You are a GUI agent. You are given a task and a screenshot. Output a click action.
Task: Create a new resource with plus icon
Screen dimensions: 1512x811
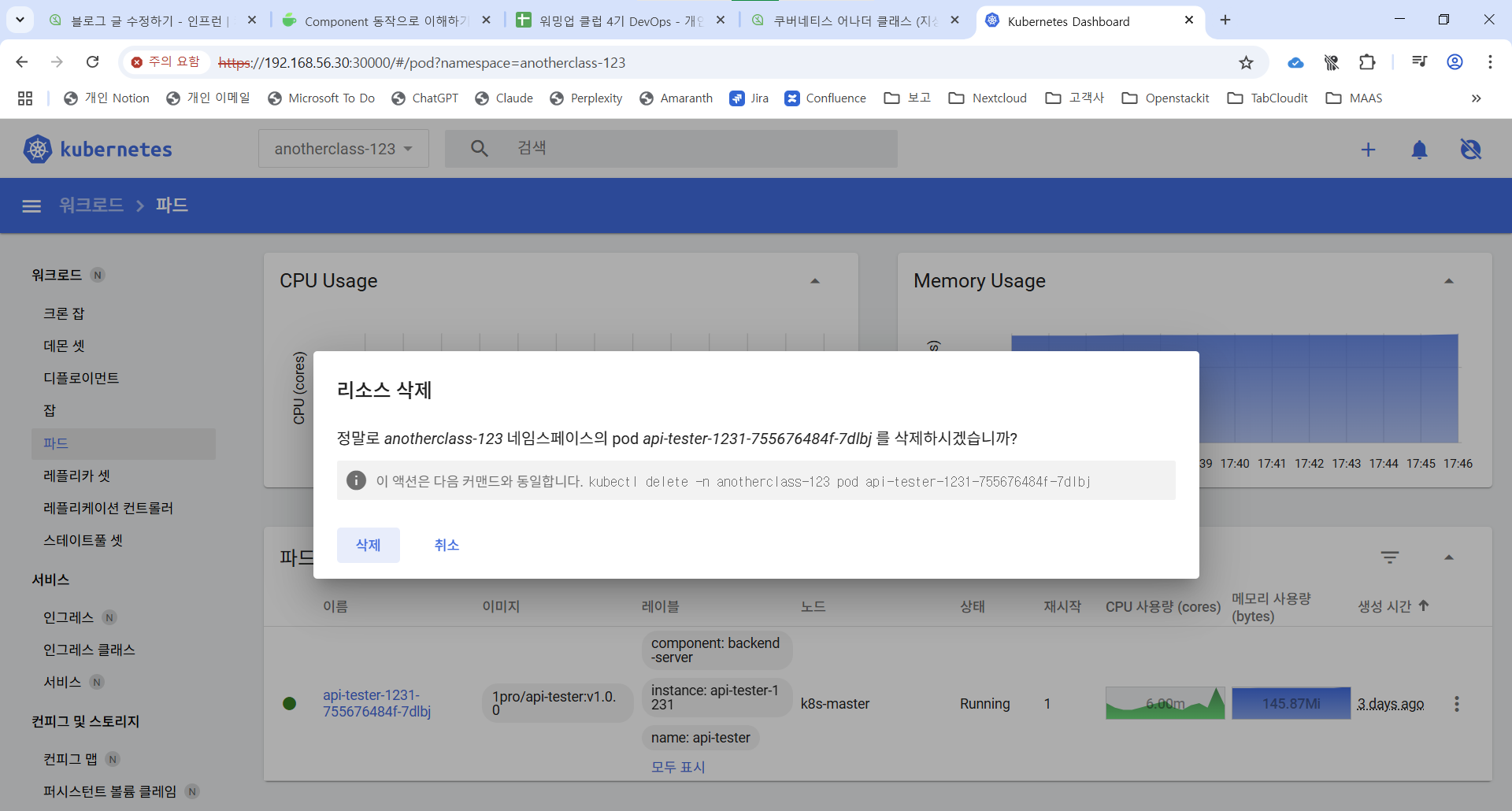coord(1369,150)
